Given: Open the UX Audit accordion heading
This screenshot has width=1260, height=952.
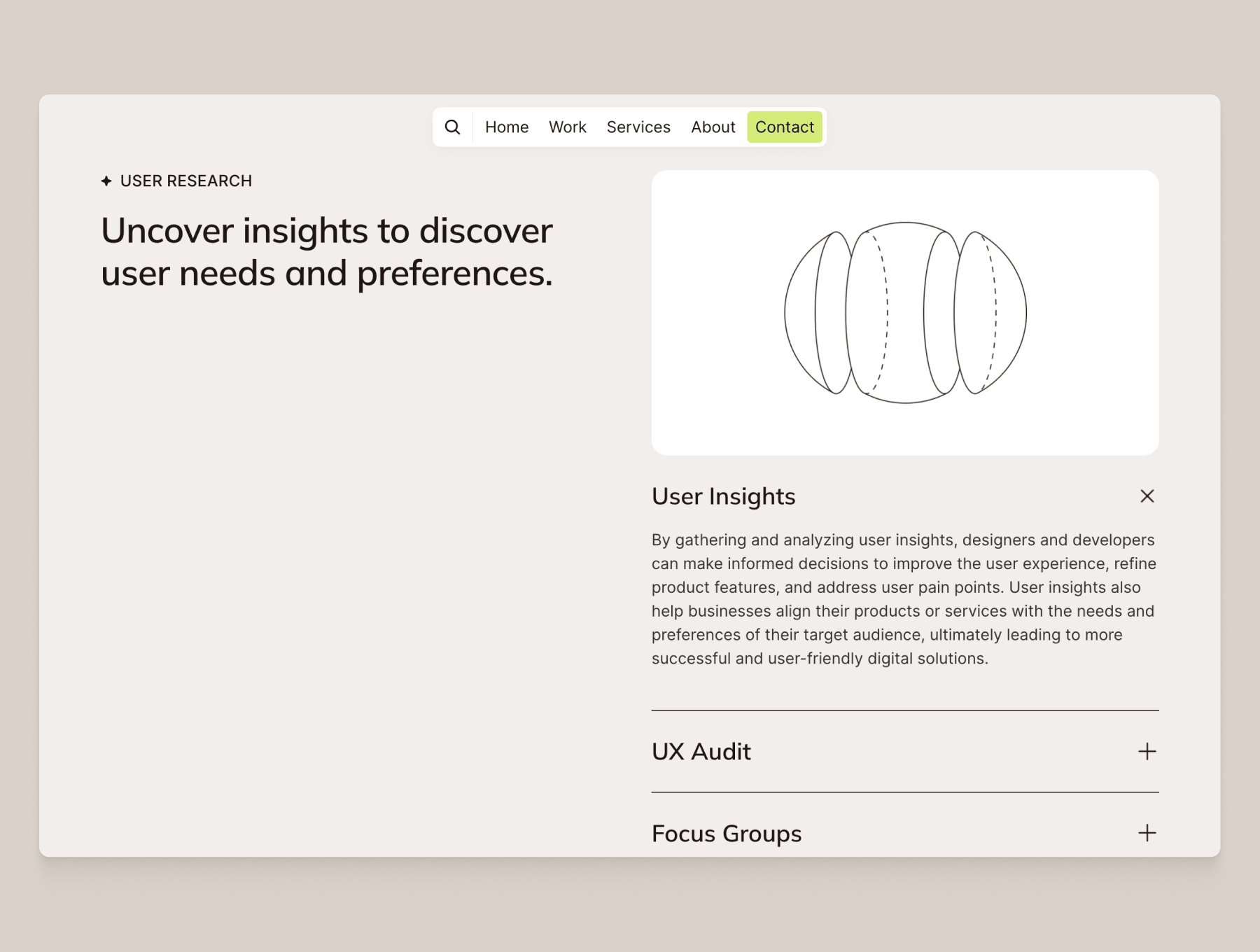Looking at the screenshot, I should (701, 752).
